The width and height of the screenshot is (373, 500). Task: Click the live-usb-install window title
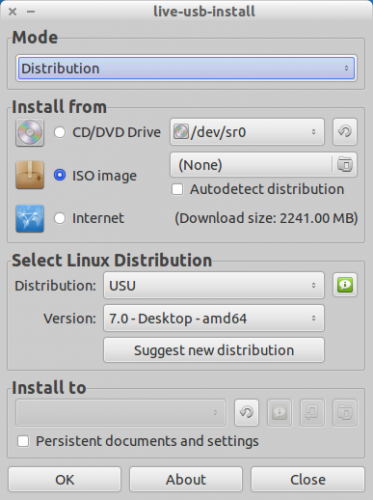click(x=204, y=11)
